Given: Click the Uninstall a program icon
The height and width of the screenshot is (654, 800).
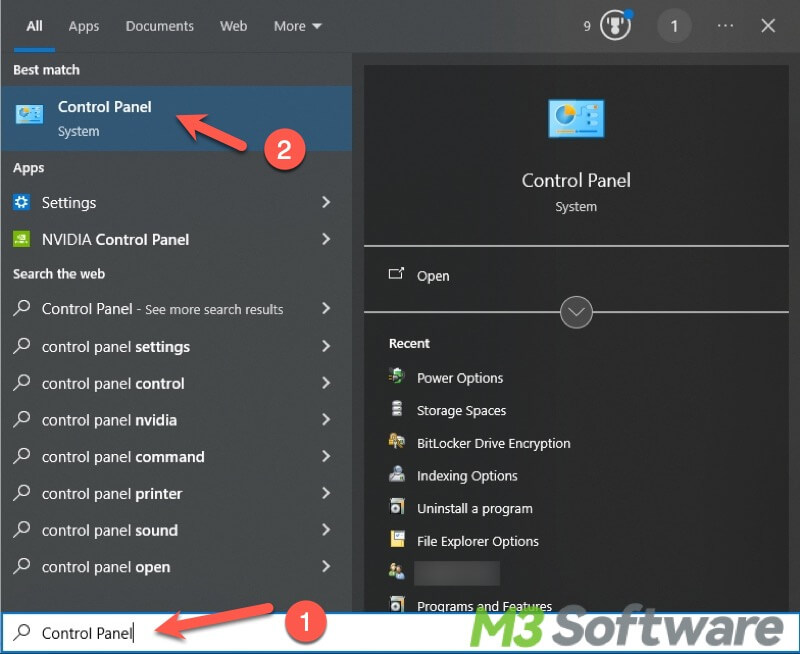Looking at the screenshot, I should 396,507.
